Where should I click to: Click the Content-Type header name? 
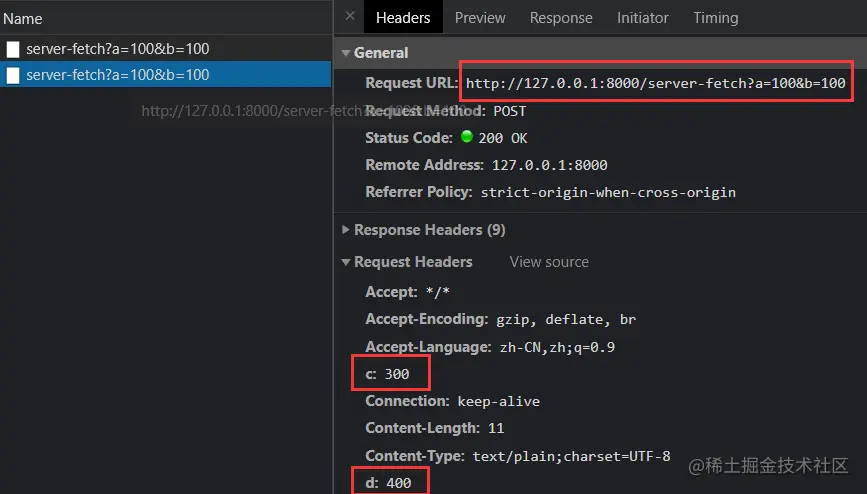pyautogui.click(x=415, y=456)
